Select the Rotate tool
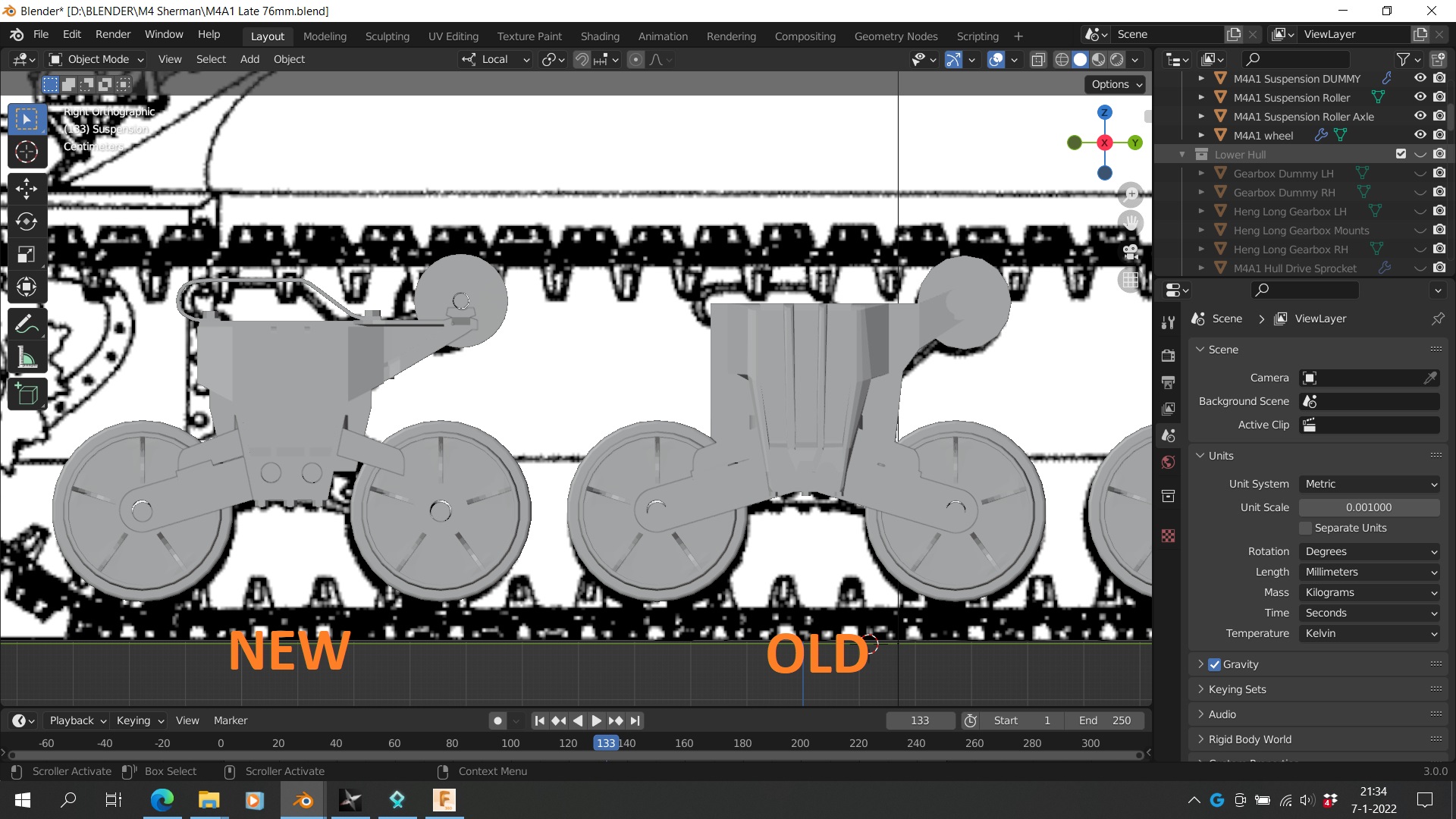 (27, 221)
